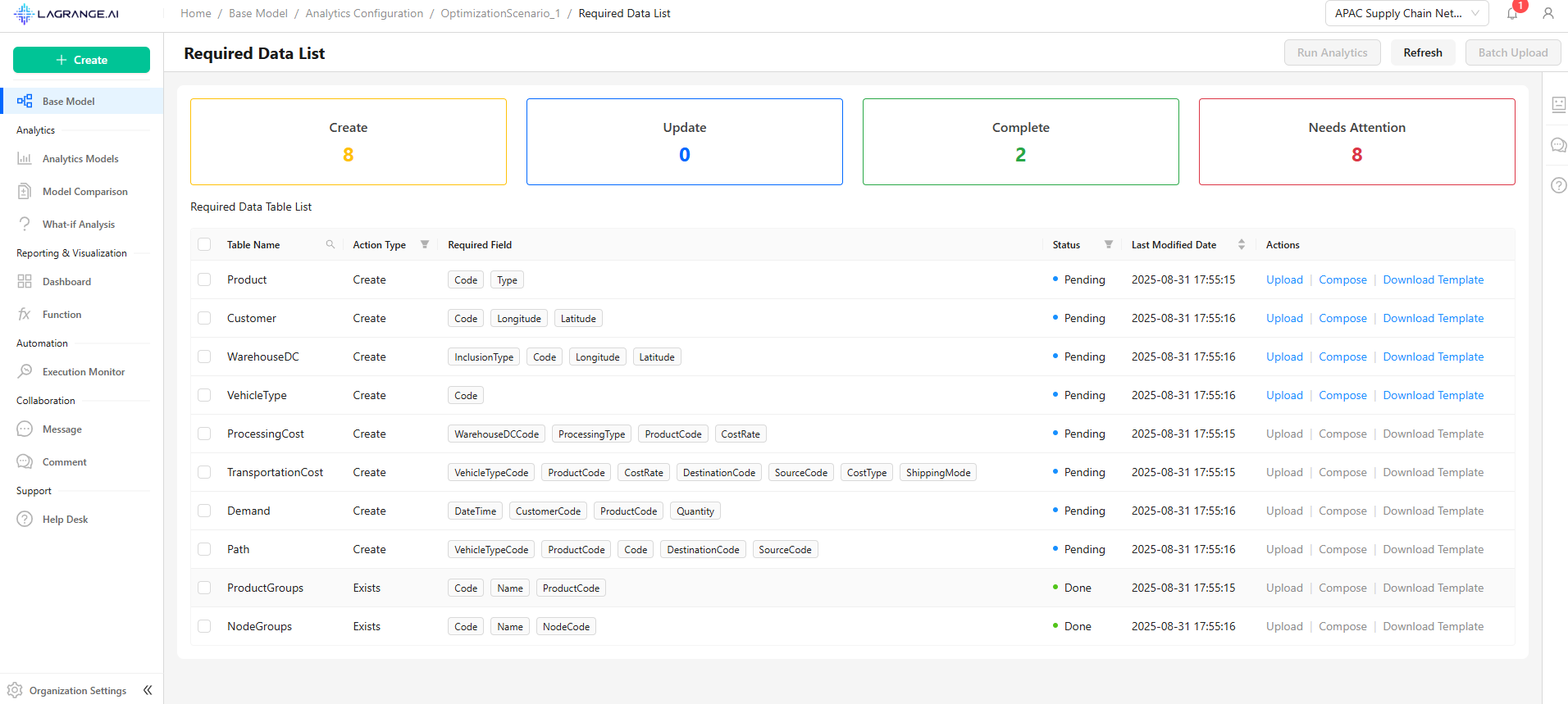The width and height of the screenshot is (1568, 704).
Task: Open the Action Type filter icon
Action: [x=425, y=244]
